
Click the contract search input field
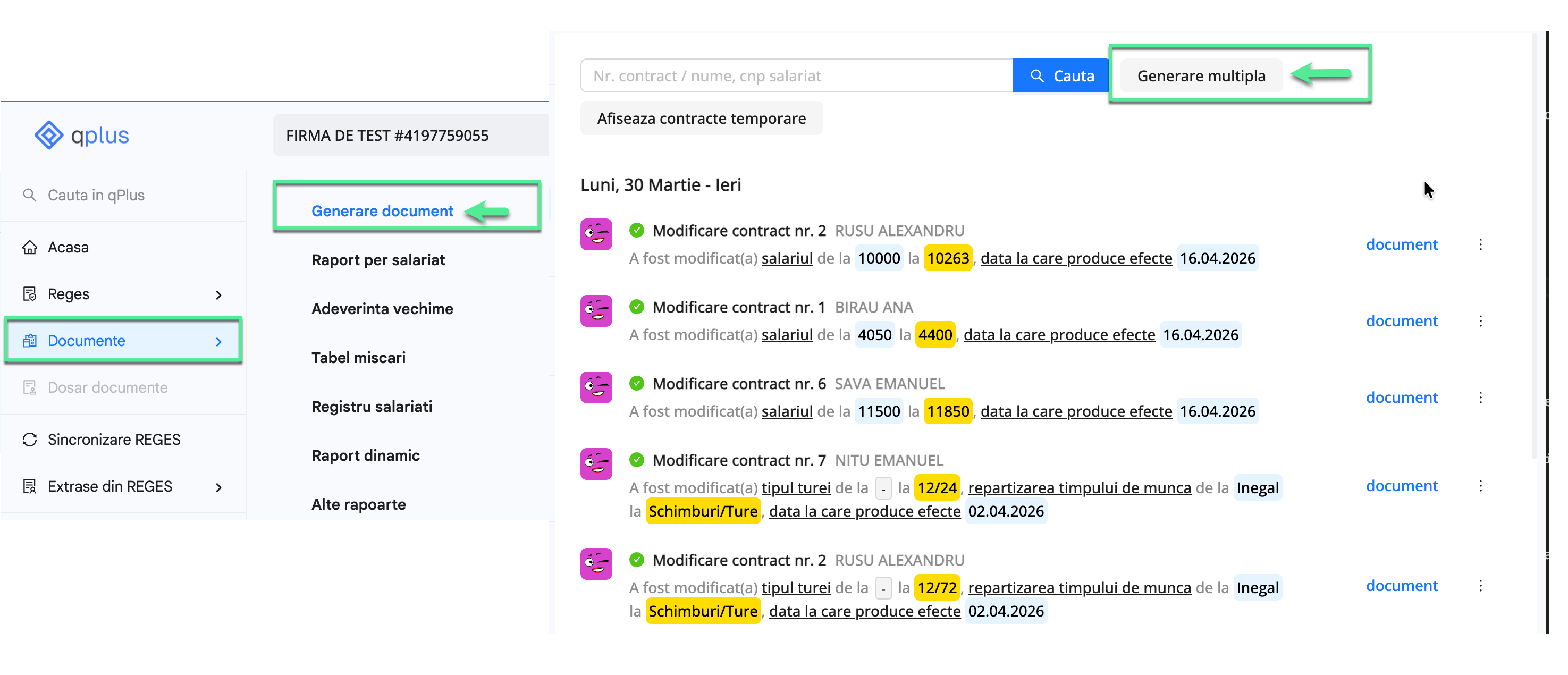click(791, 75)
